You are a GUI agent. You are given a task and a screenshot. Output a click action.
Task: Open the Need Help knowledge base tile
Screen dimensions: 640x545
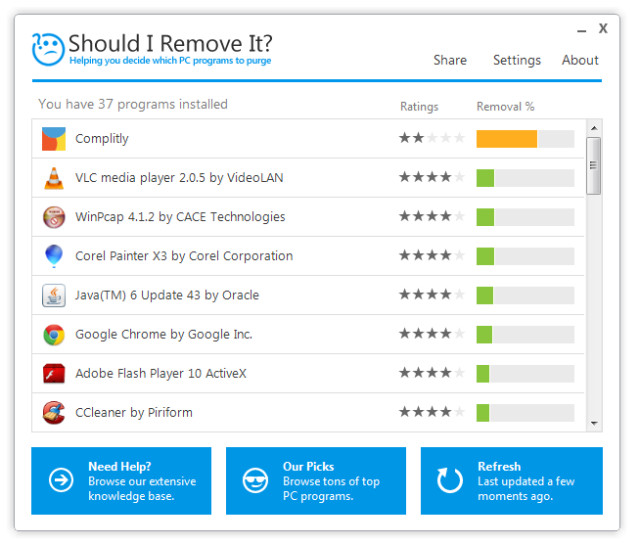tap(121, 481)
